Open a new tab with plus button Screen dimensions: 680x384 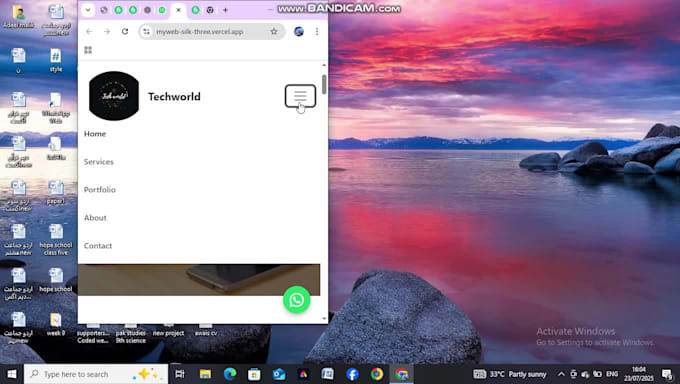225,10
